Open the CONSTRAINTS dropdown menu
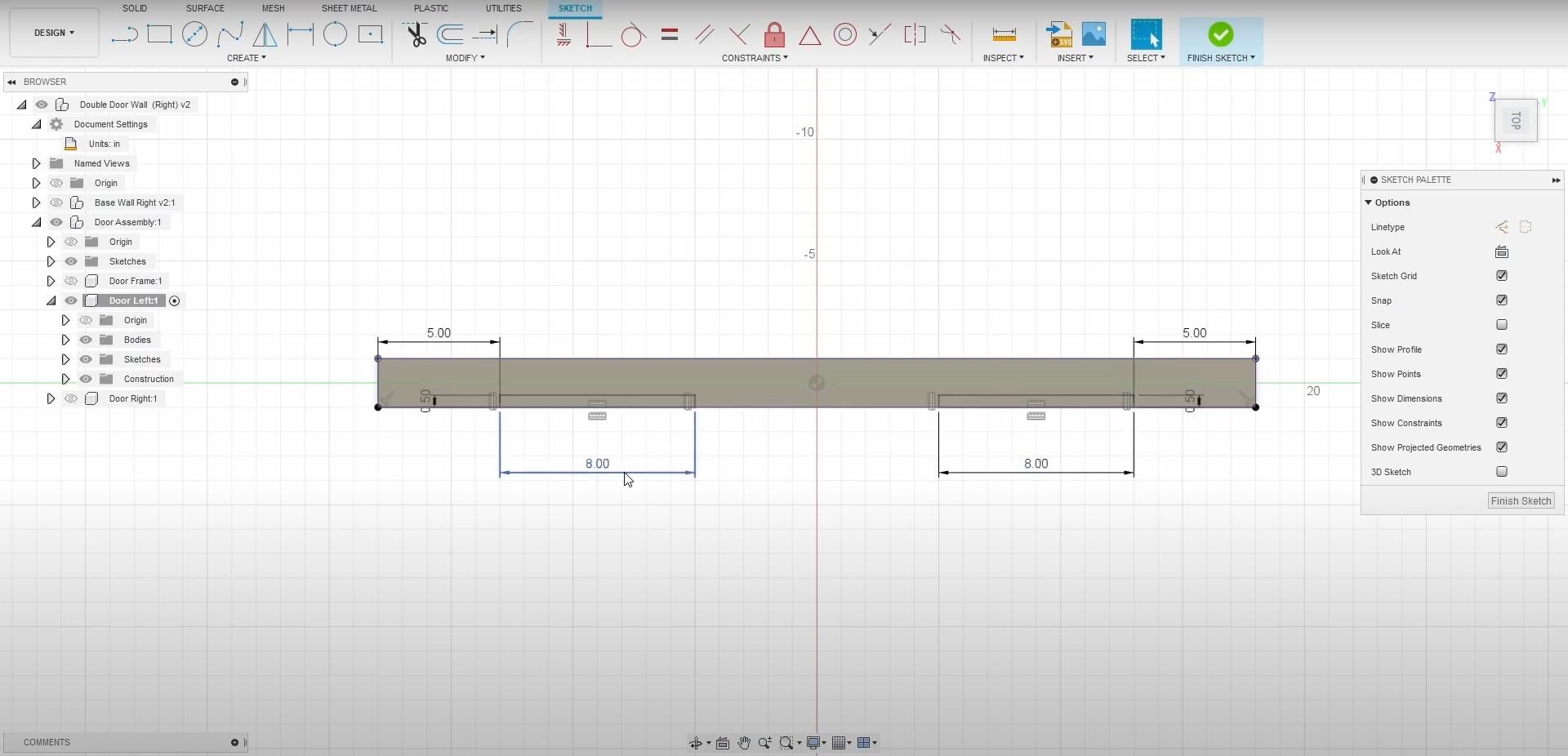The height and width of the screenshot is (756, 1568). pos(755,58)
